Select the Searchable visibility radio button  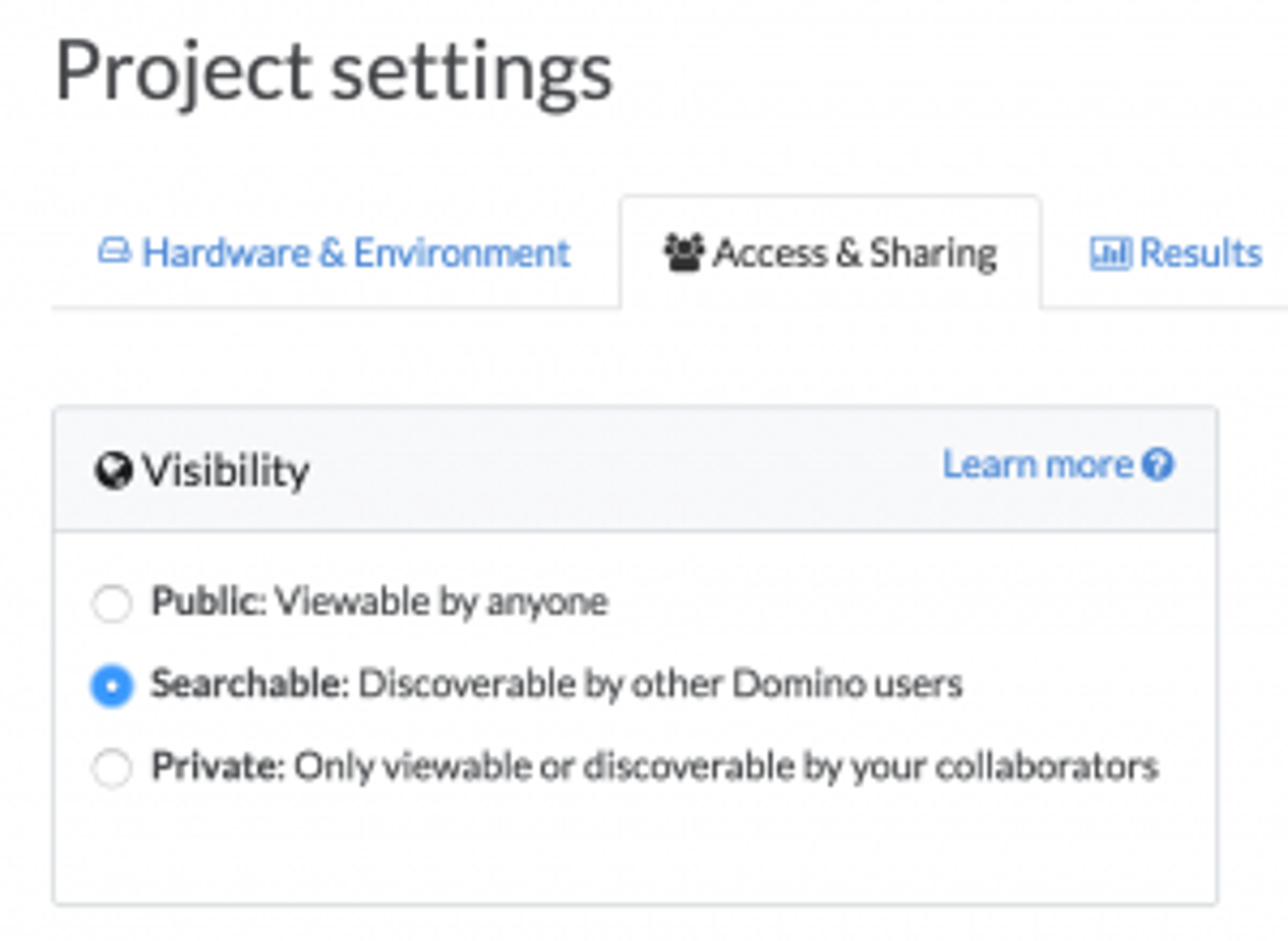tap(112, 685)
